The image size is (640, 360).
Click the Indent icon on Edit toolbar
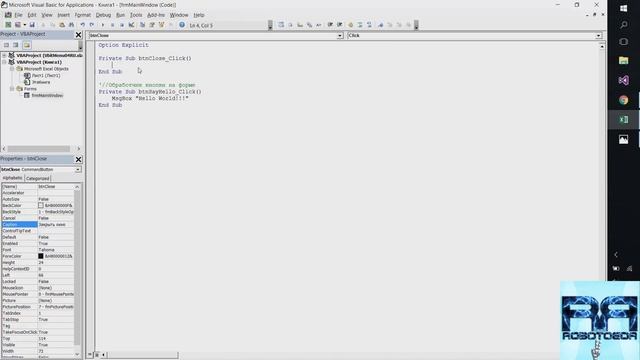tap(330, 25)
